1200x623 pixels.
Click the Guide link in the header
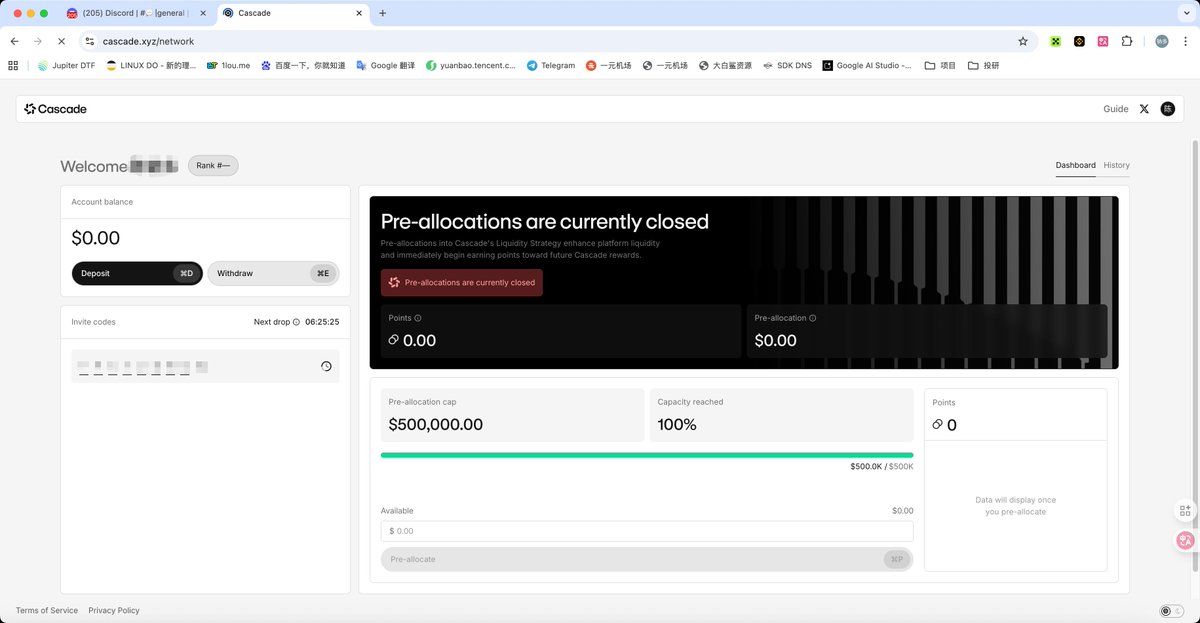tap(1116, 109)
